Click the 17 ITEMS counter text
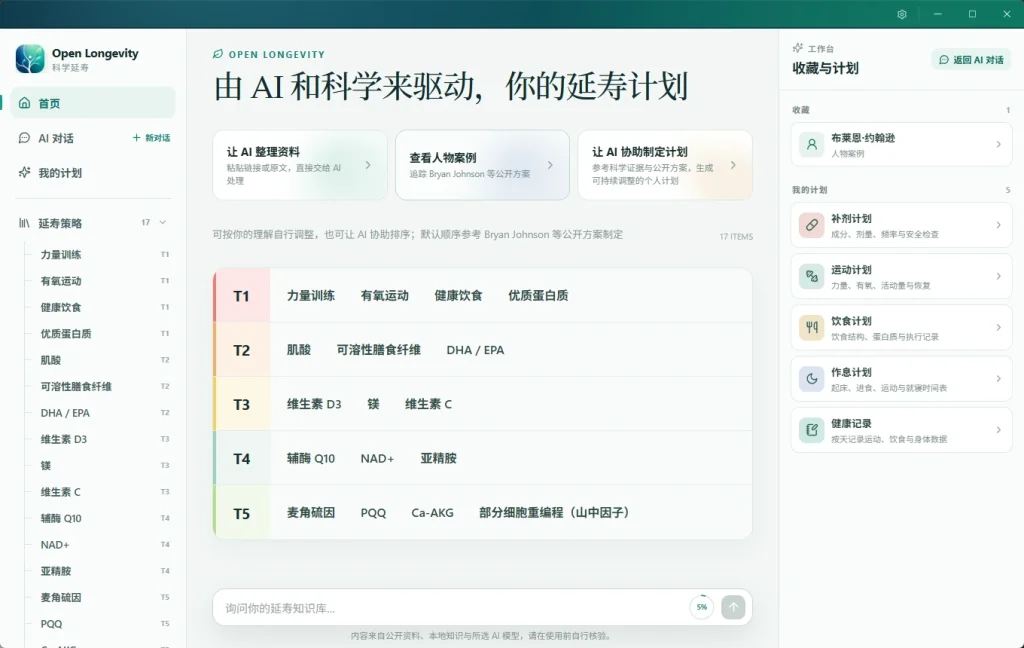 click(736, 236)
